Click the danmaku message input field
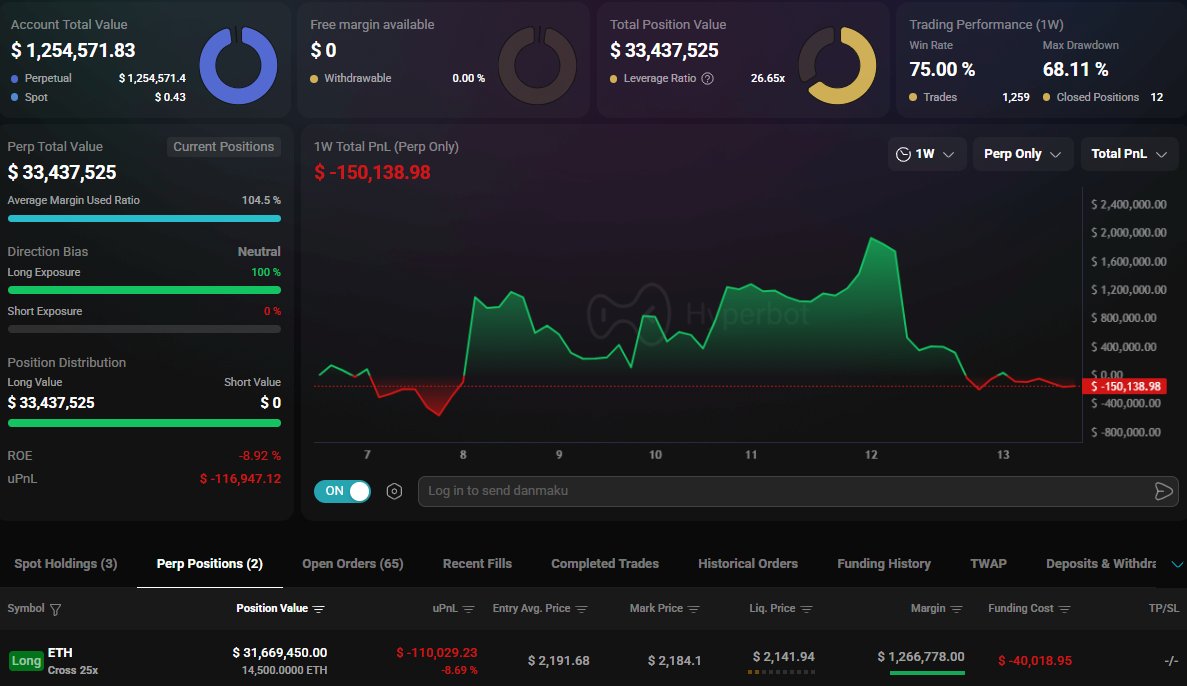The image size is (1187, 686). click(x=780, y=491)
